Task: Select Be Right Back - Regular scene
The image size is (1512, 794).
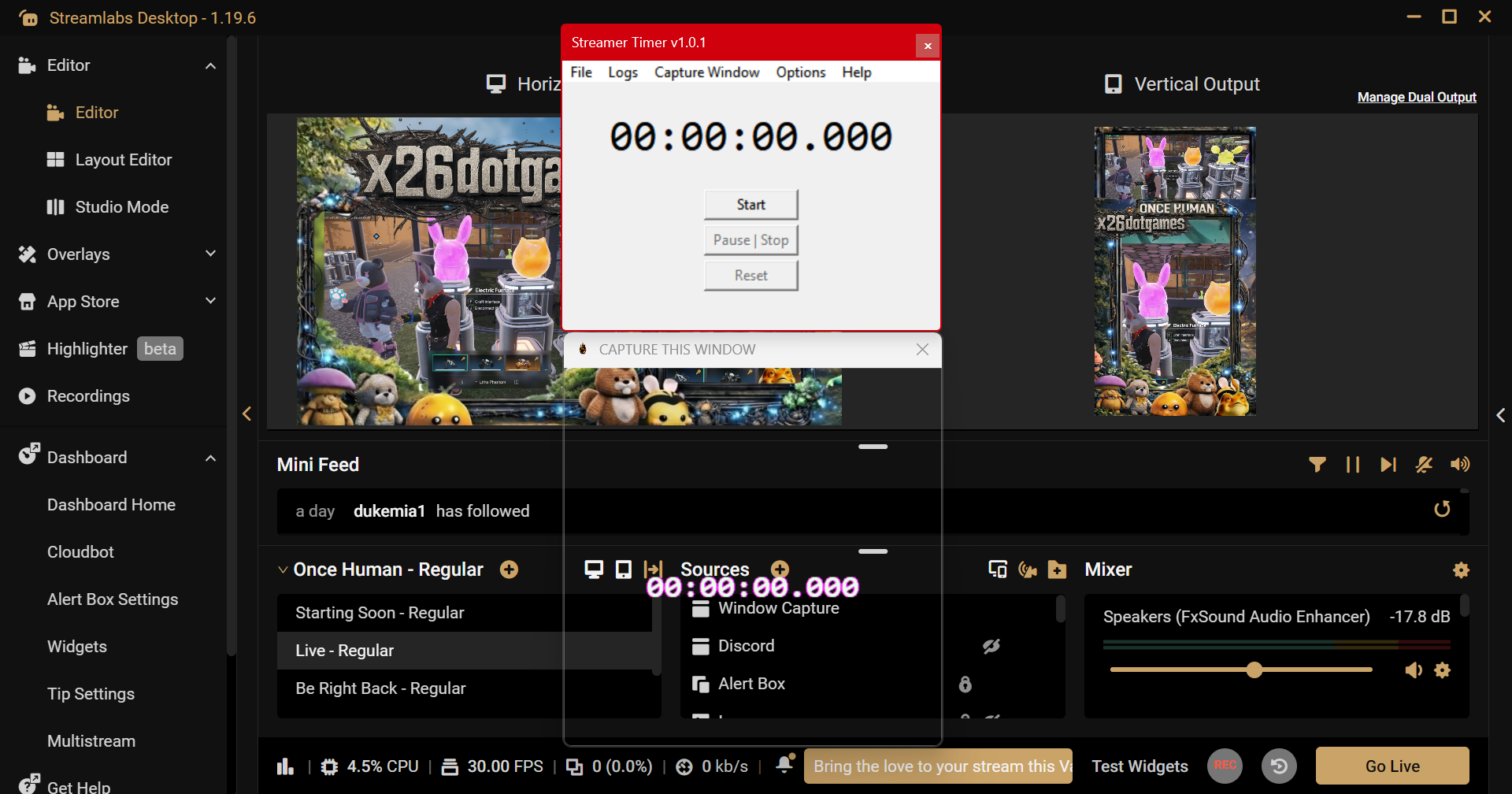Action: tap(465, 688)
